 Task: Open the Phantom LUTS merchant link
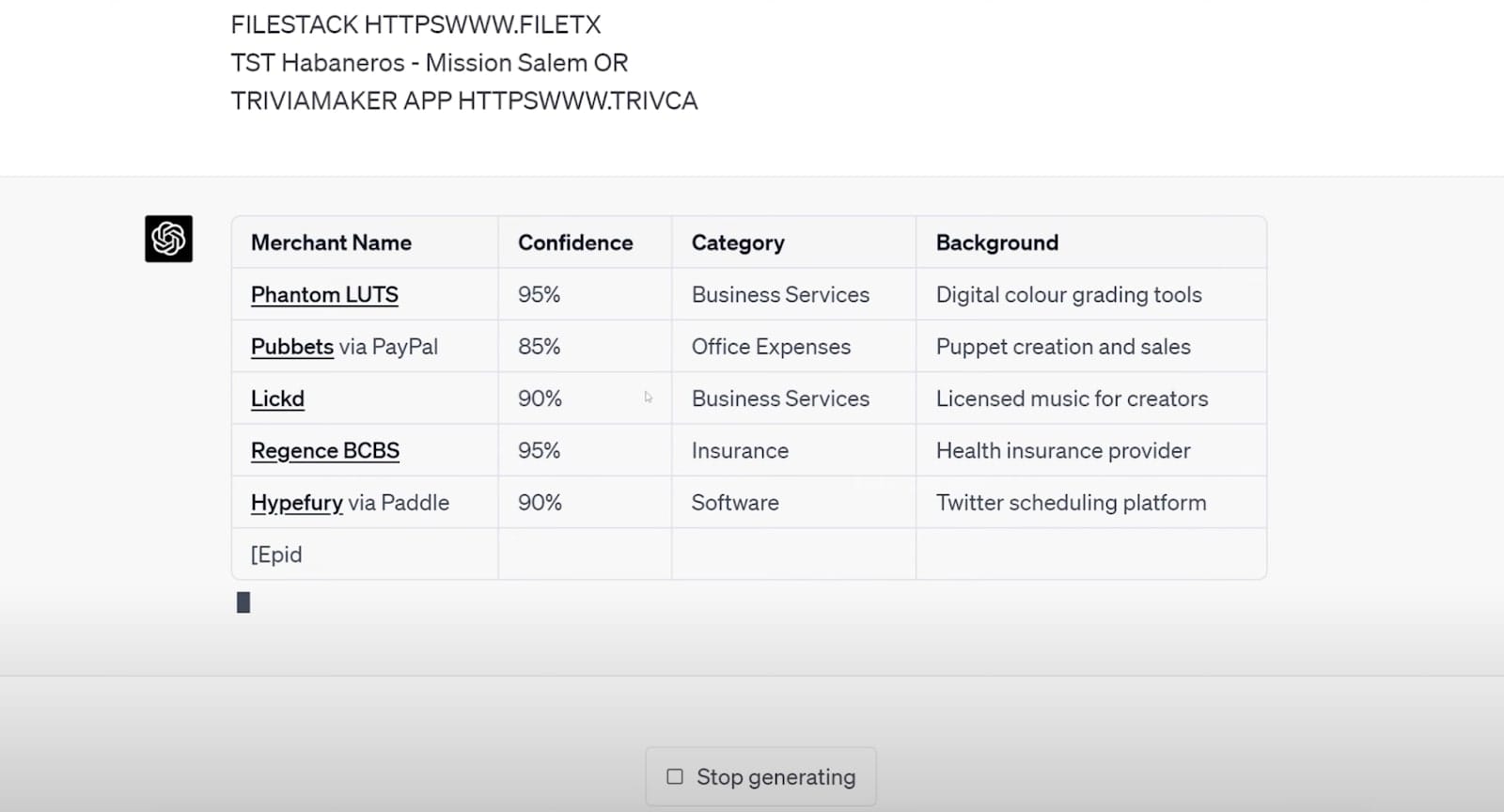pos(324,295)
